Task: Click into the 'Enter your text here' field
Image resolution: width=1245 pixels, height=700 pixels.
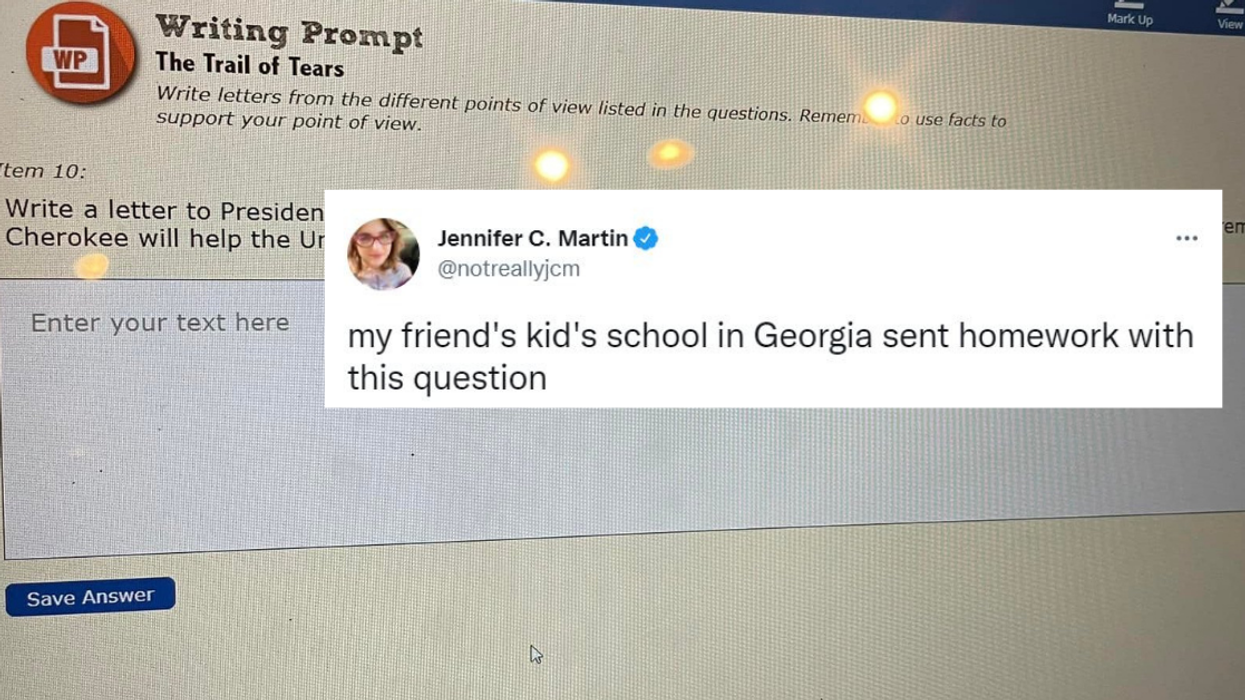Action: [159, 323]
